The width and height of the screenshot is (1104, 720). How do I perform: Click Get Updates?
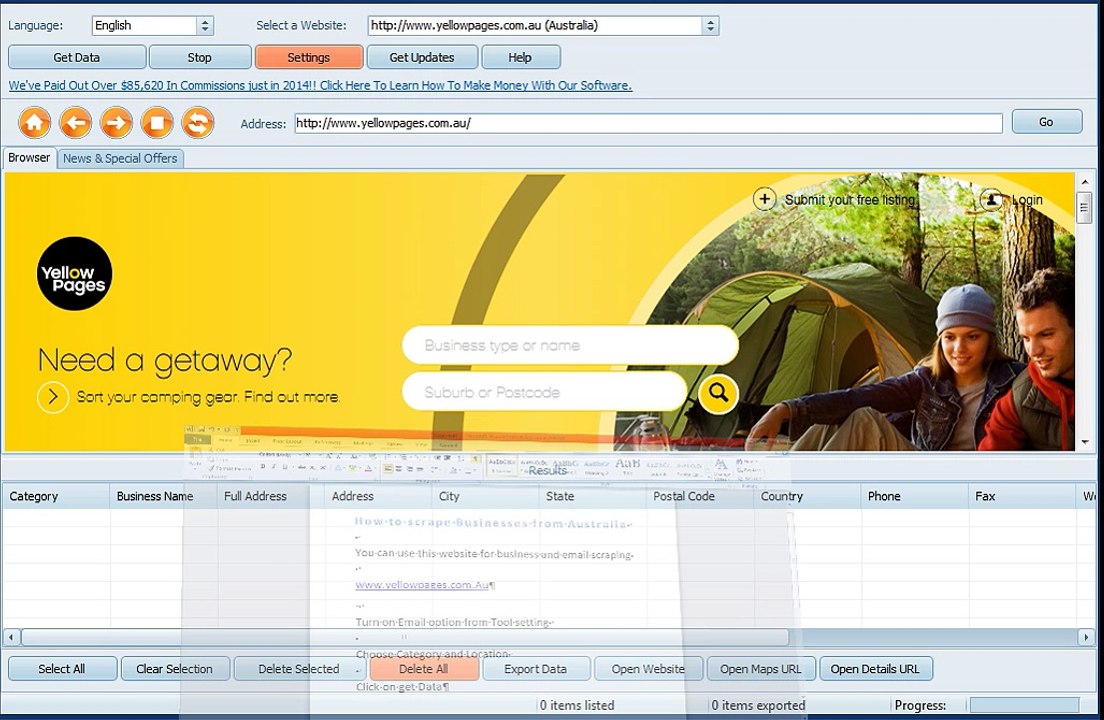[422, 57]
